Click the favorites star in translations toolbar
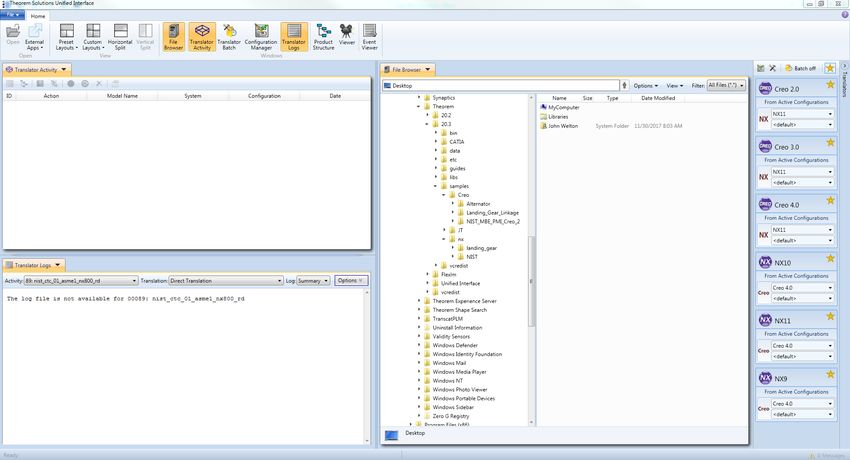The width and height of the screenshot is (850, 460). 830,68
